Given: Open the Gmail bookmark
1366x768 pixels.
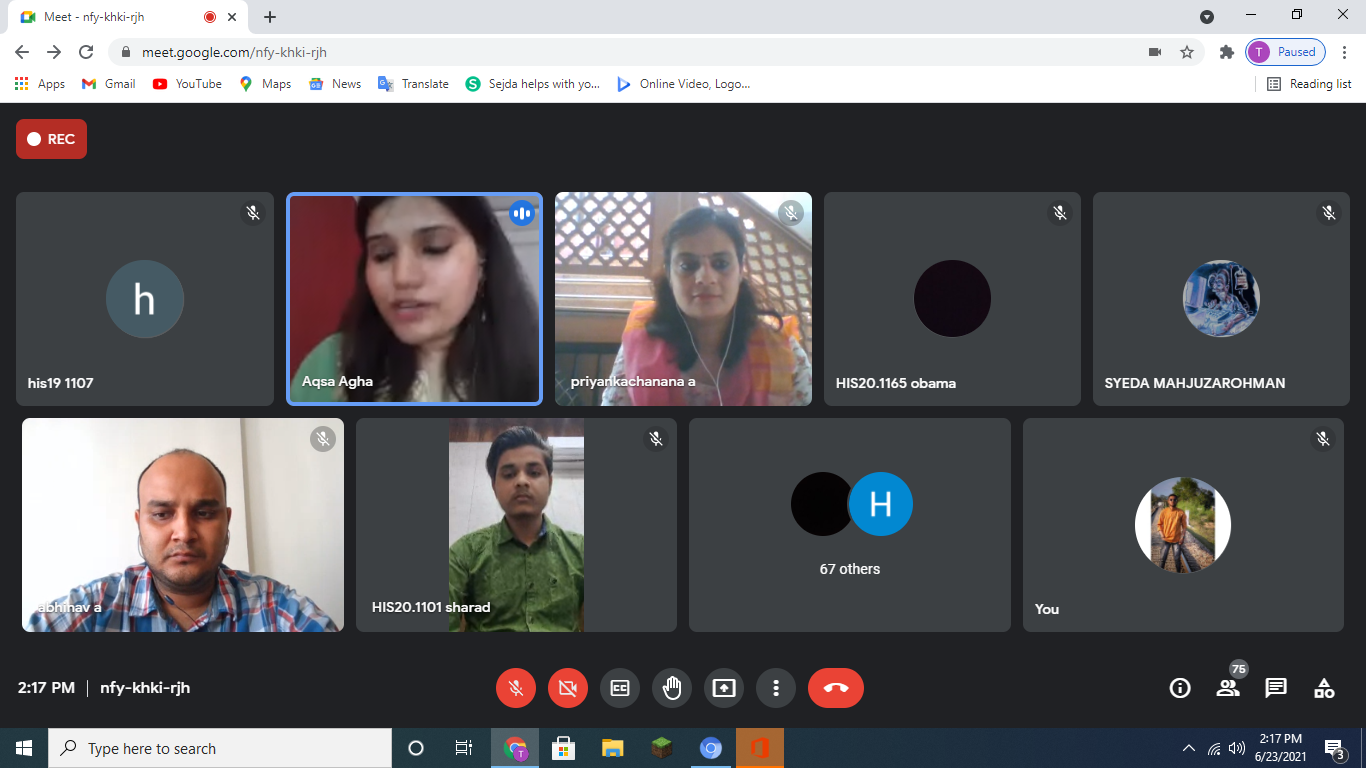Looking at the screenshot, I should click(x=109, y=84).
